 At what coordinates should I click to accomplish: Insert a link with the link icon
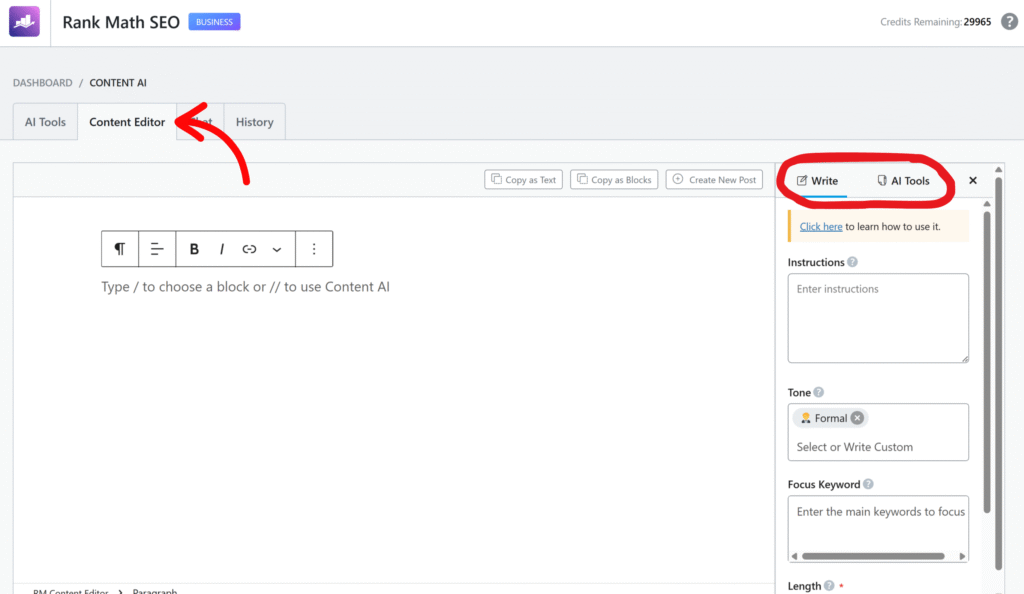249,249
